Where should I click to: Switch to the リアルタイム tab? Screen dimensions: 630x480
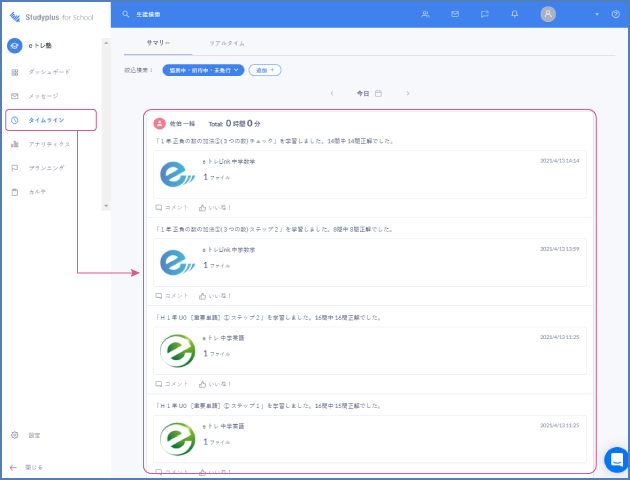227,43
